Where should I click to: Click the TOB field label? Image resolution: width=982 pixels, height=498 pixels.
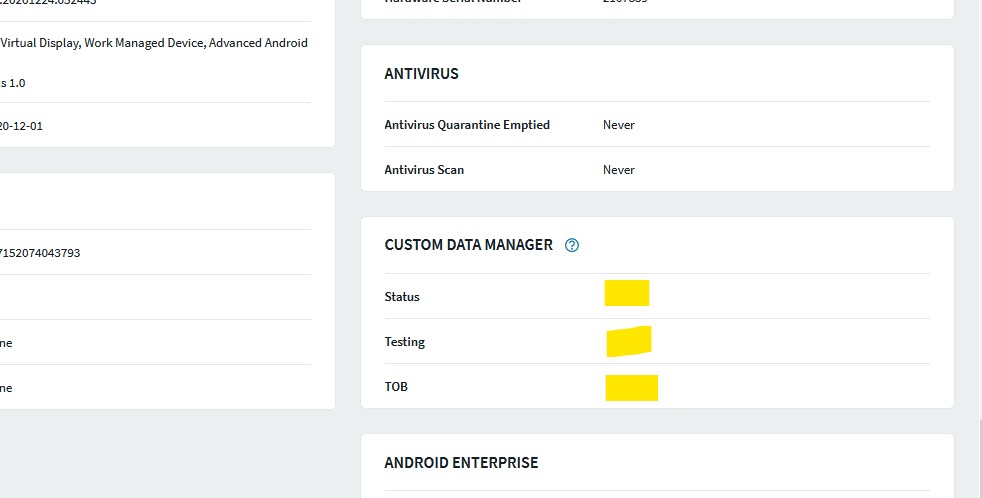coord(396,387)
